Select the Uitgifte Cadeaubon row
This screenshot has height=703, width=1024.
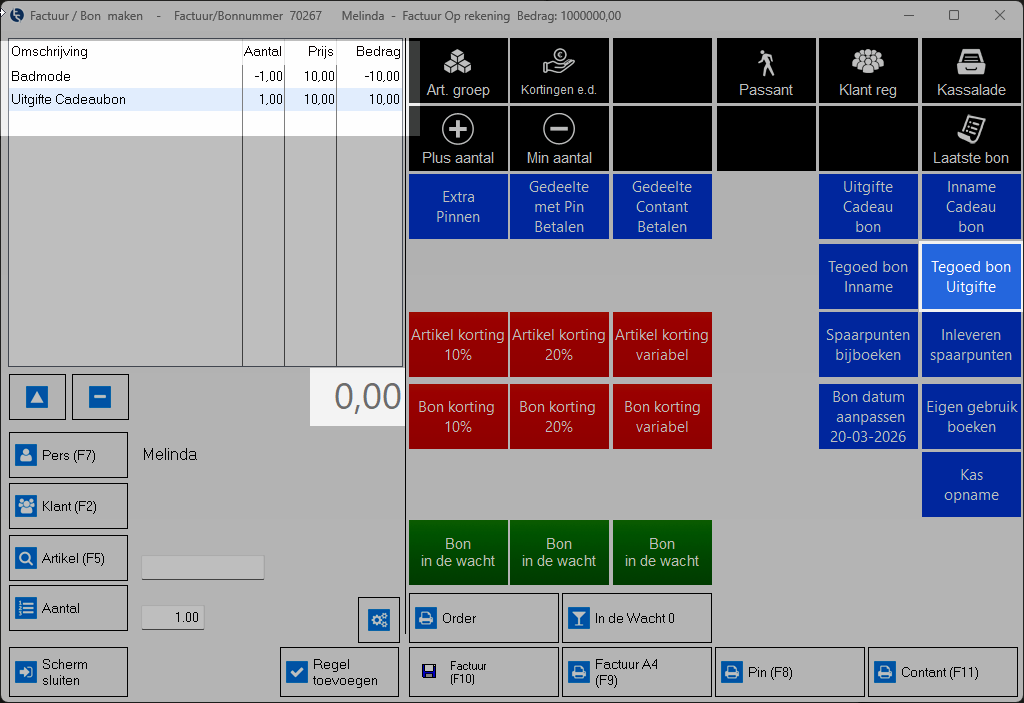click(x=125, y=99)
